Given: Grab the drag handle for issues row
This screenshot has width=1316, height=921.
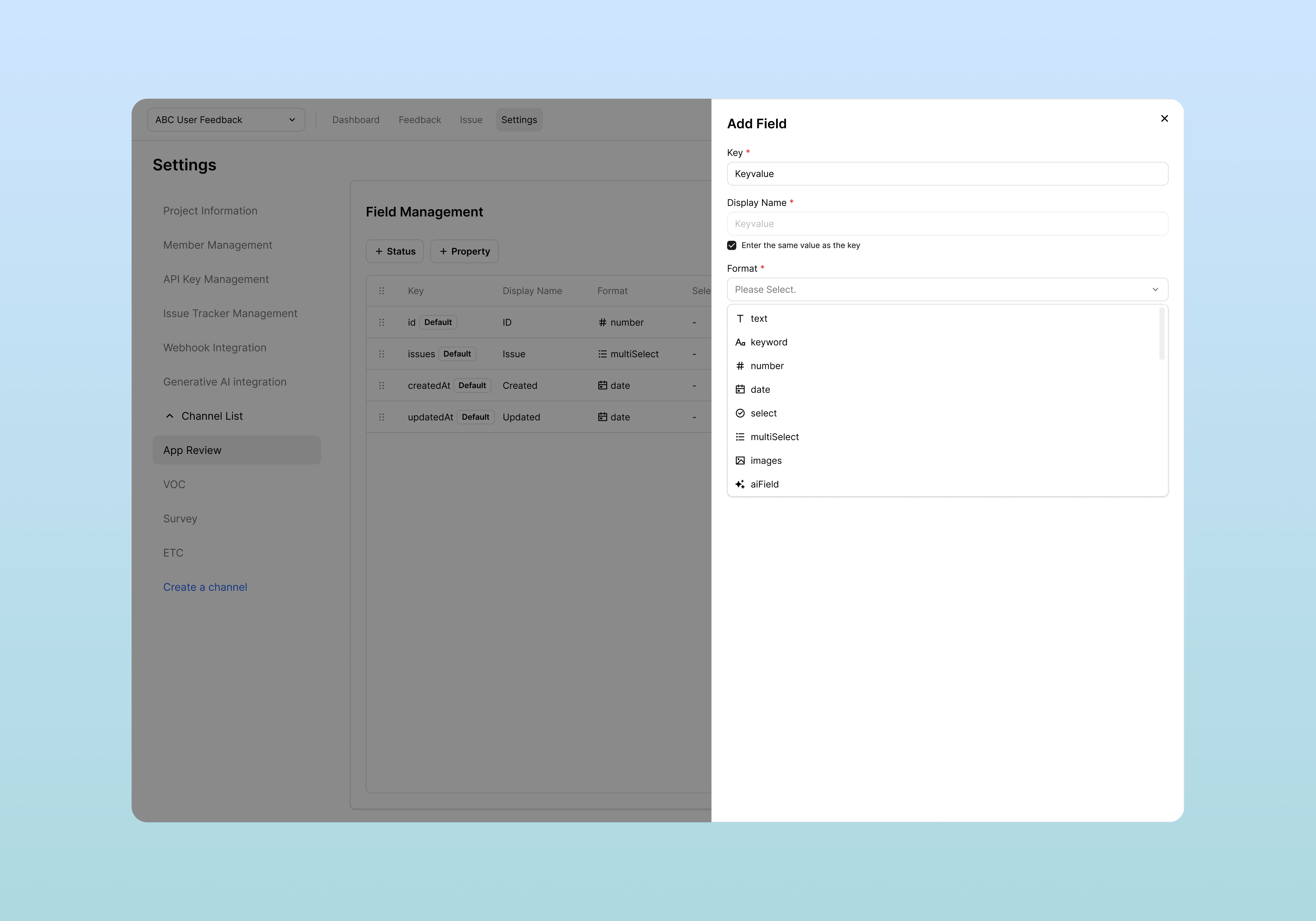Looking at the screenshot, I should tap(382, 354).
